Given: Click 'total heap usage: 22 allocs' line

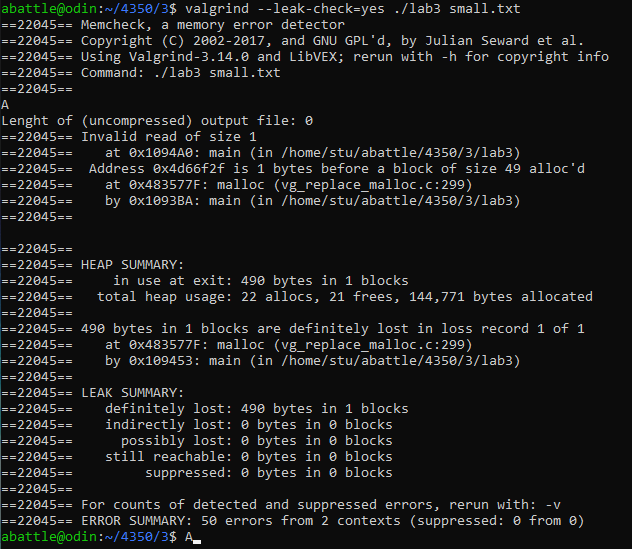Looking at the screenshot, I should [345, 297].
